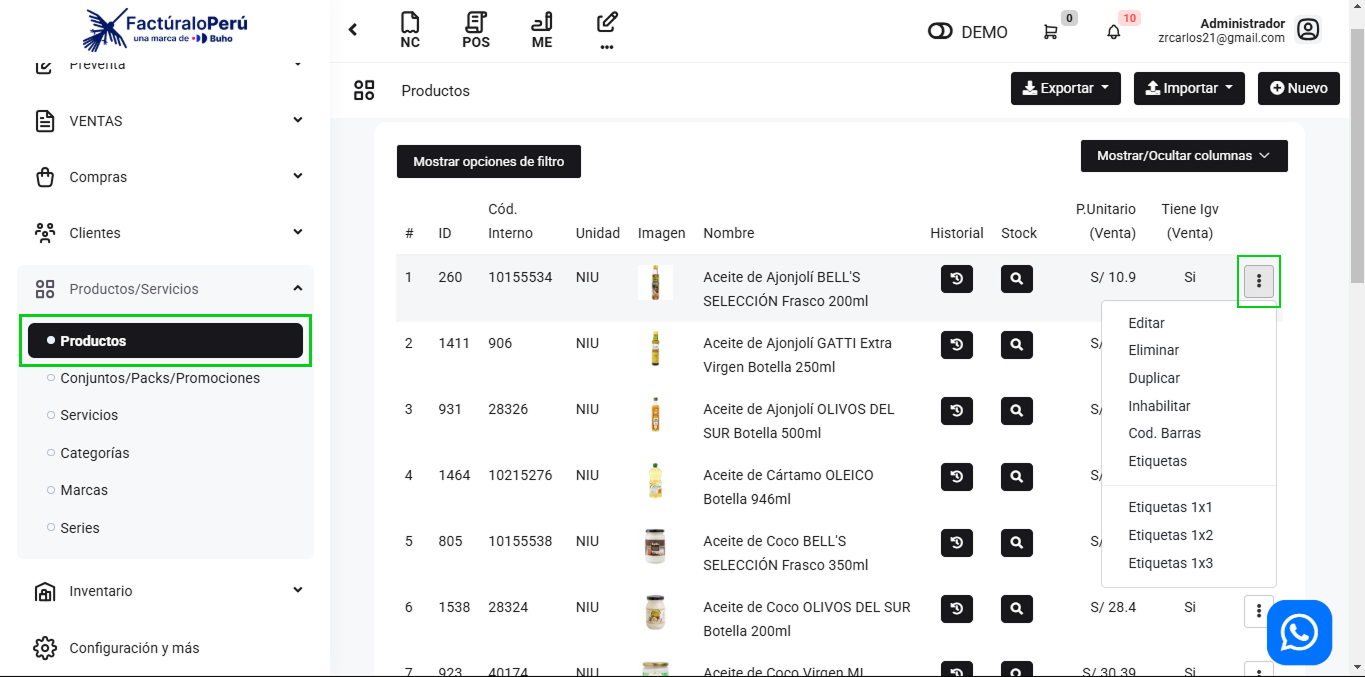This screenshot has width=1365, height=677.
Task: Open the NC credit note shortcut
Action: pyautogui.click(x=409, y=30)
